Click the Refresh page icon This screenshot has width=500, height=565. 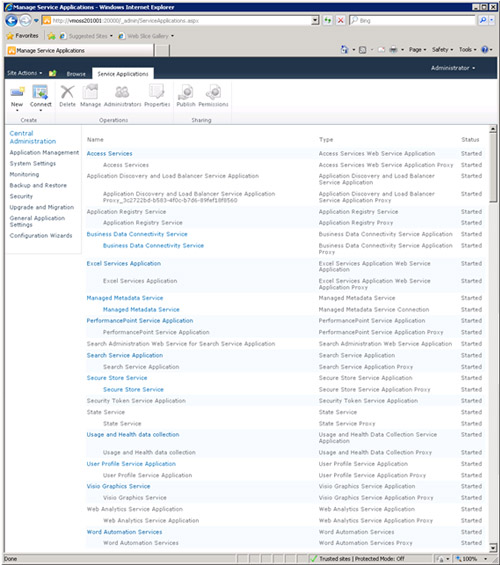327,21
